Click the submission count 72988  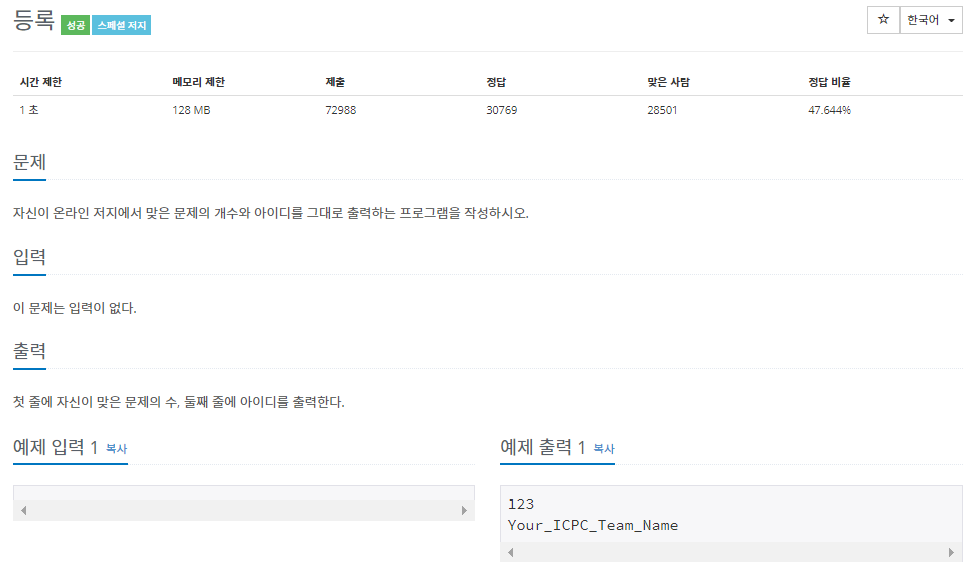tap(341, 110)
